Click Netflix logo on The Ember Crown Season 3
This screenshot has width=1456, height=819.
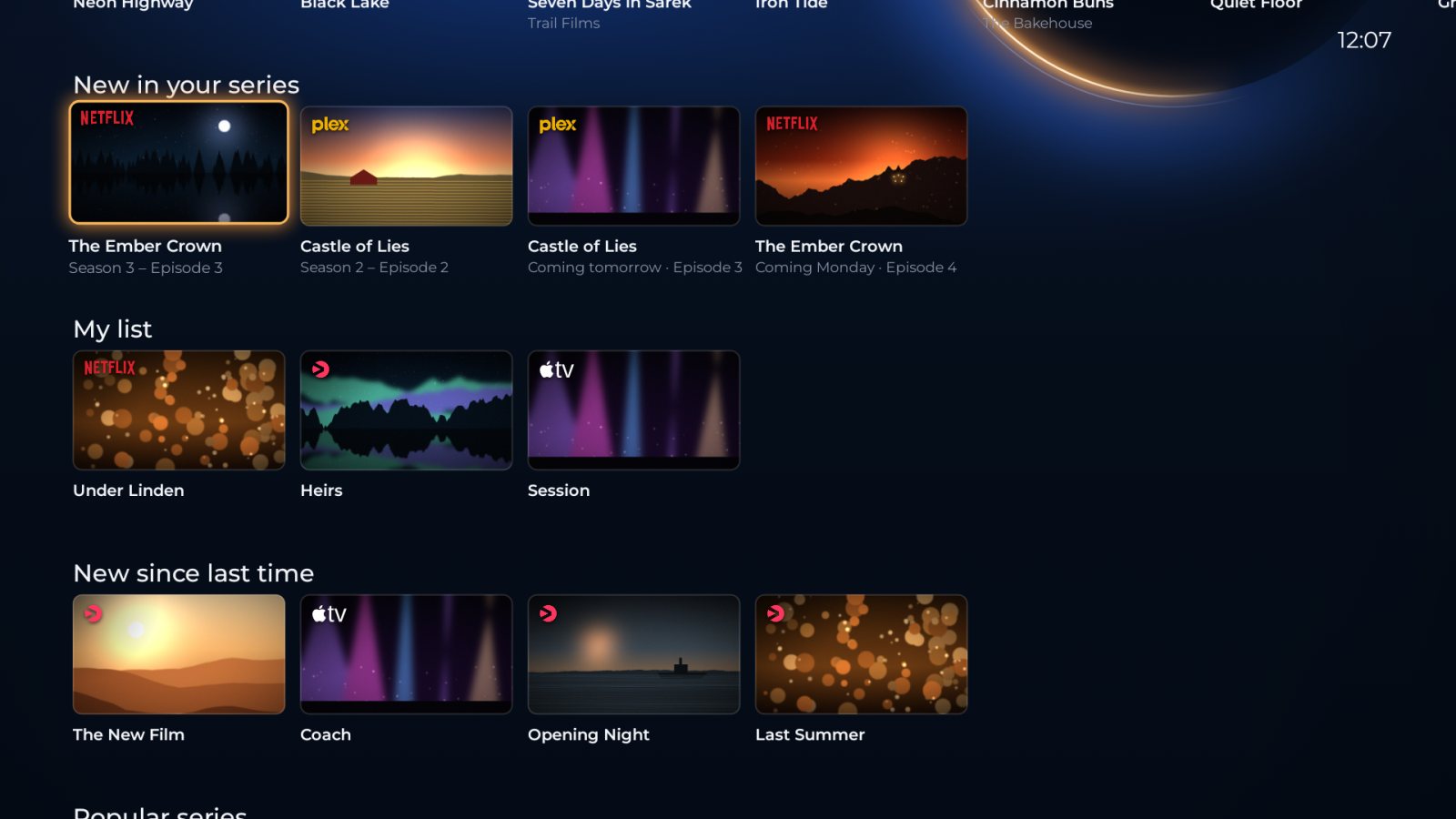pos(107,118)
